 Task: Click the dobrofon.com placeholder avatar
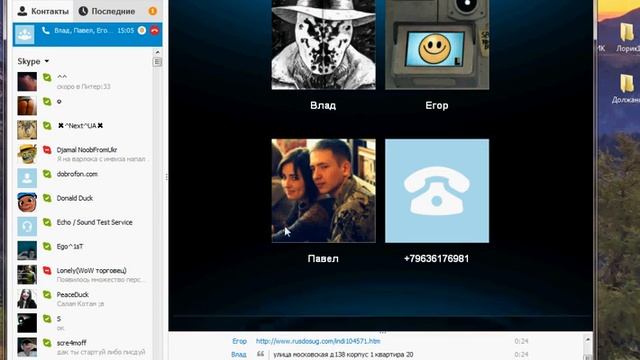(x=27, y=178)
